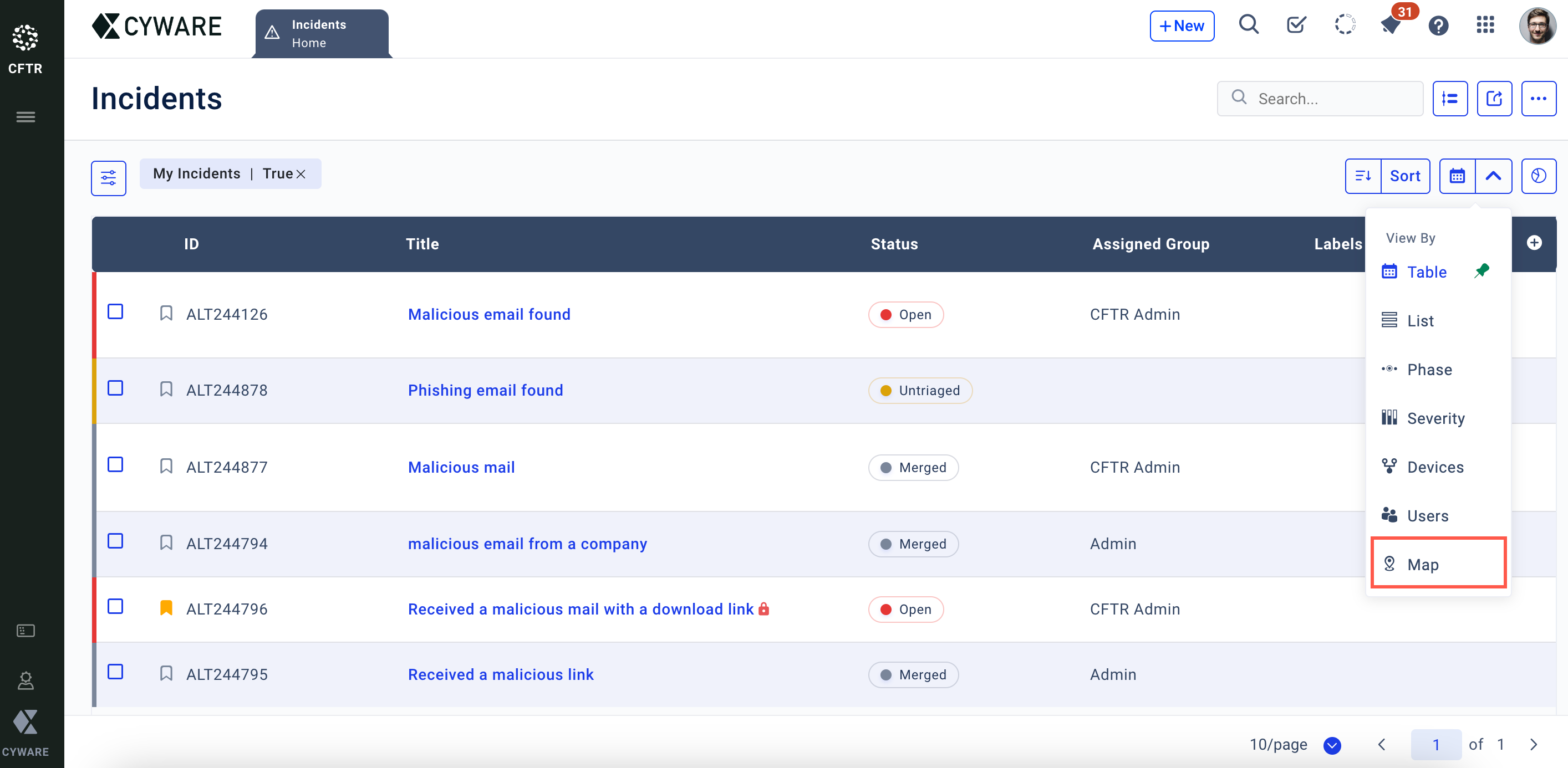Image resolution: width=1568 pixels, height=768 pixels.
Task: Check the box for ALT244126
Action: (115, 312)
